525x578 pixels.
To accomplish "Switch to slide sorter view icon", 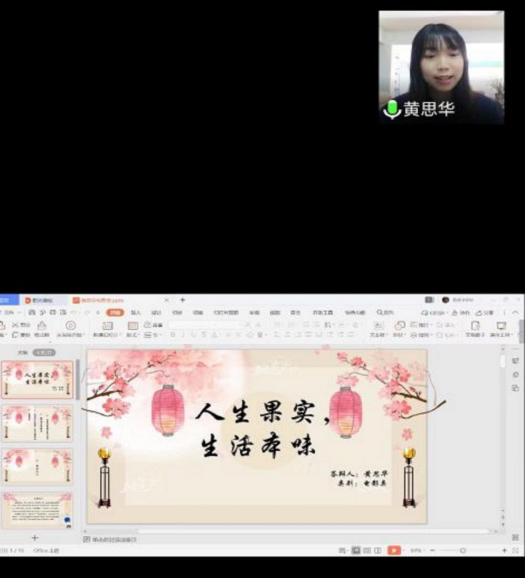I will (367, 550).
